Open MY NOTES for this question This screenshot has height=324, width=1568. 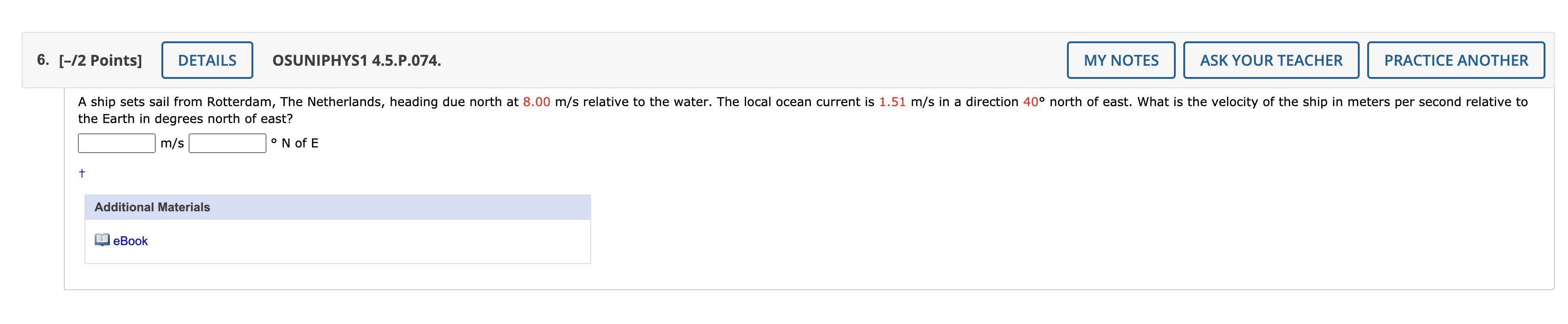pyautogui.click(x=1120, y=60)
